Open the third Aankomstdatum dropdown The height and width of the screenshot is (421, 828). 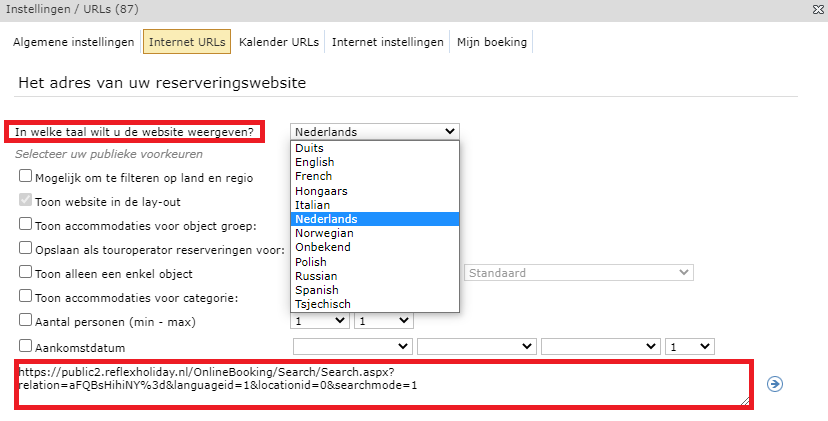(x=601, y=347)
